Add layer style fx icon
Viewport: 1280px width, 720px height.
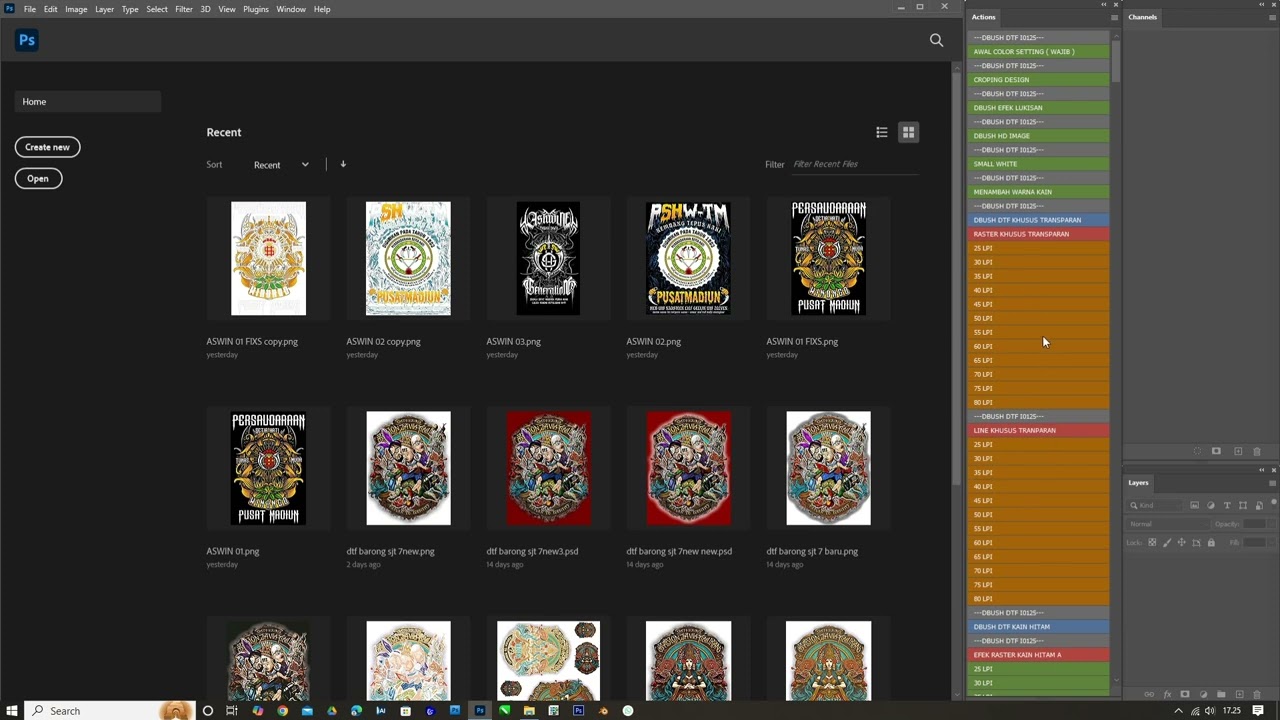point(1167,694)
